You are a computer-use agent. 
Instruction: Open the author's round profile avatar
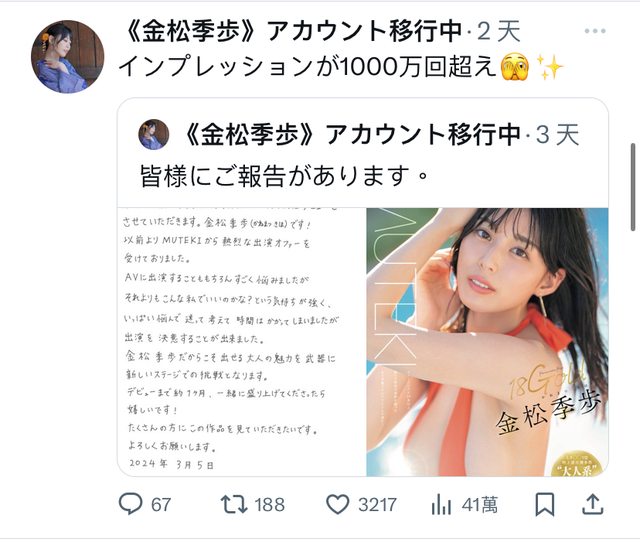67,56
